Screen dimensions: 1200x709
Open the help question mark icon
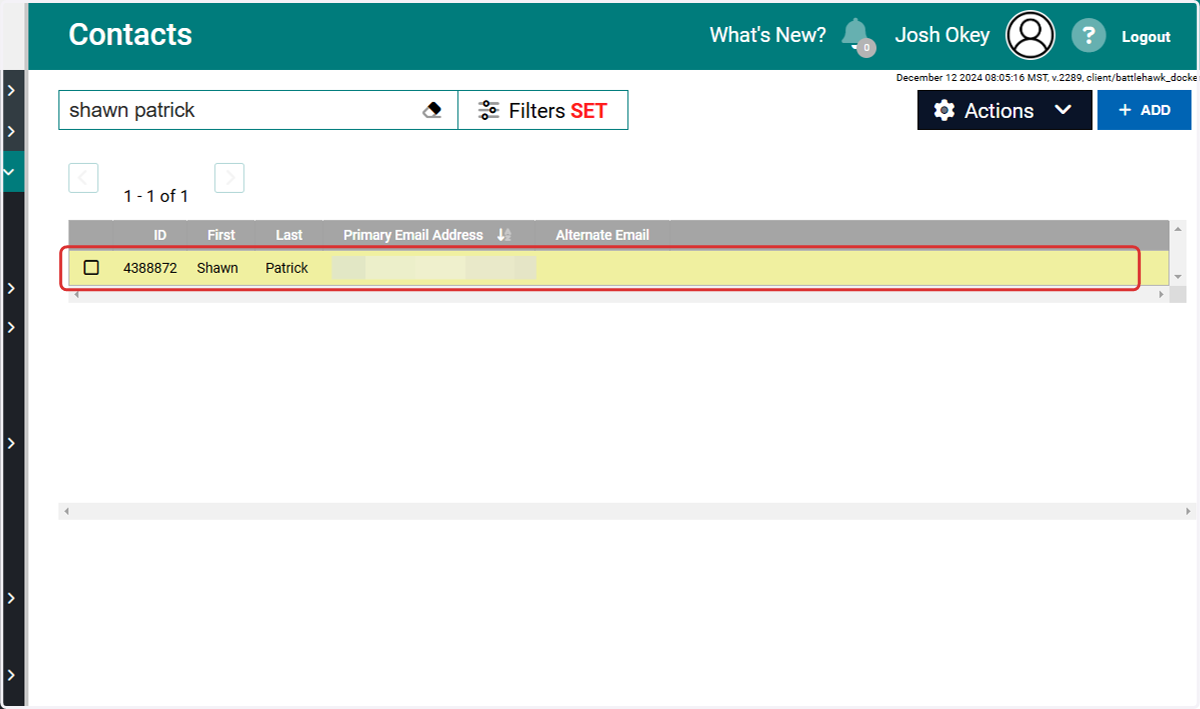pos(1088,36)
